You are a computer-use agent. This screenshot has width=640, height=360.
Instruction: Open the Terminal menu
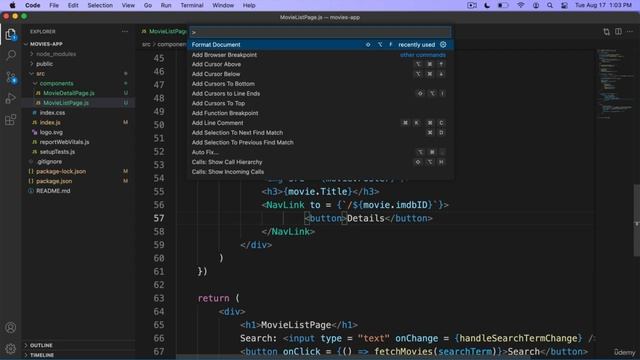(192, 5)
